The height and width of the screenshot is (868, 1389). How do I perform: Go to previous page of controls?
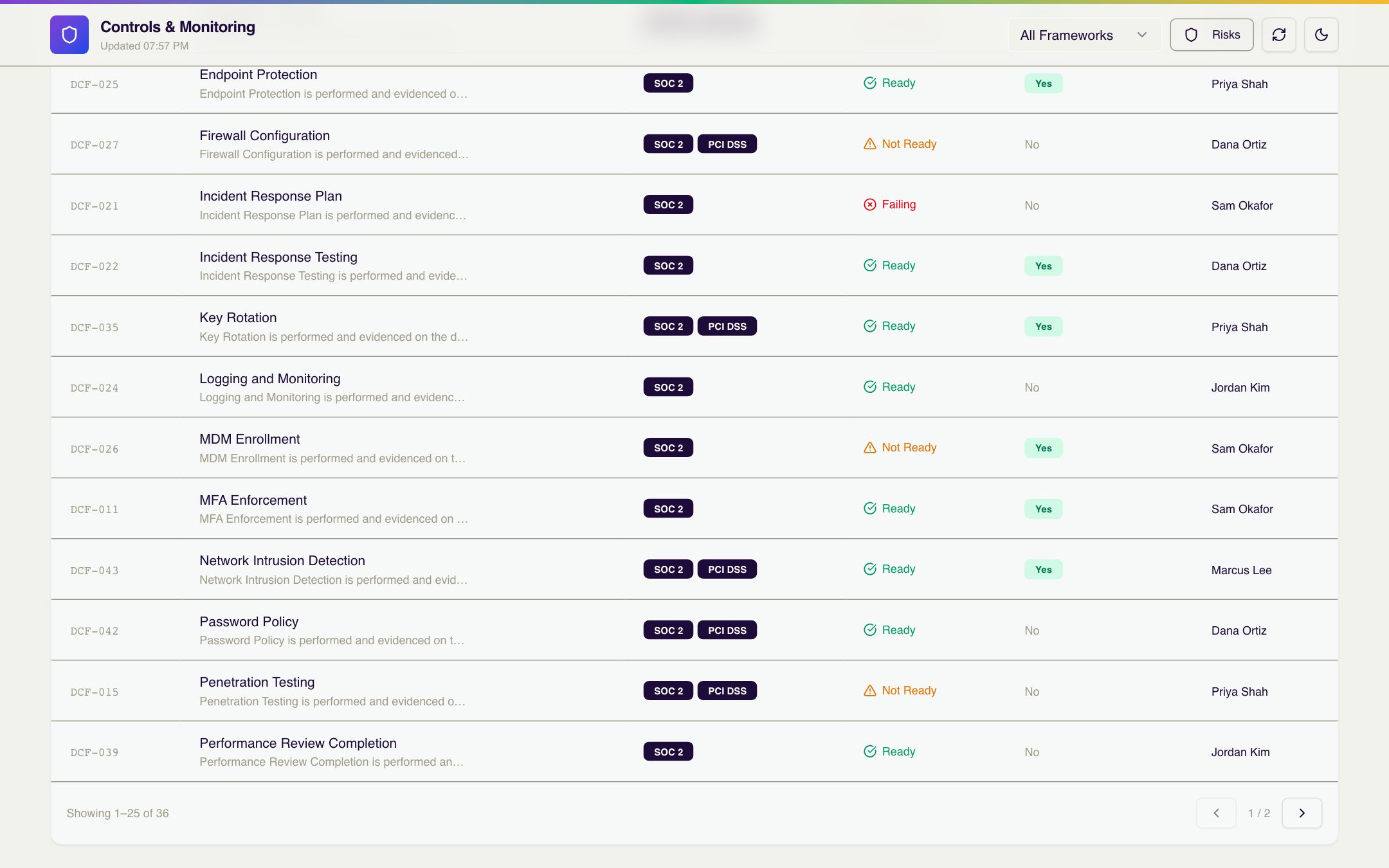click(x=1216, y=813)
